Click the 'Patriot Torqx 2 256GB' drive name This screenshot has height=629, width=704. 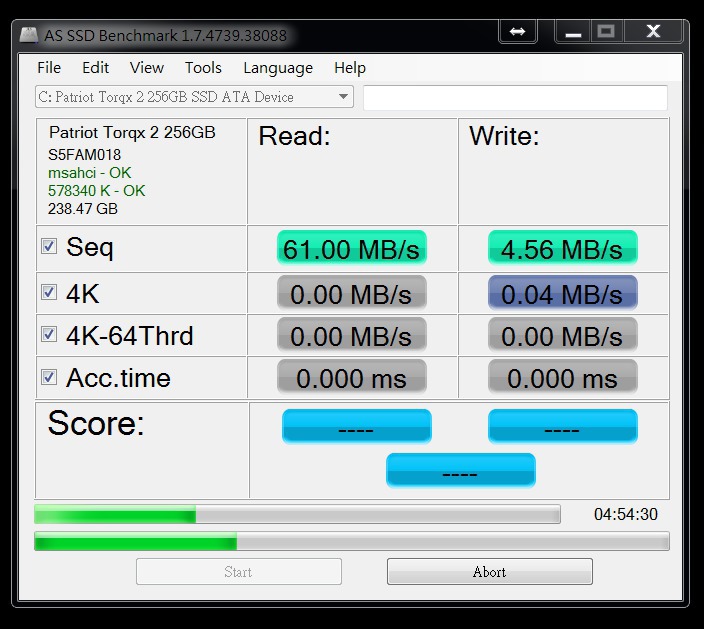[x=132, y=132]
